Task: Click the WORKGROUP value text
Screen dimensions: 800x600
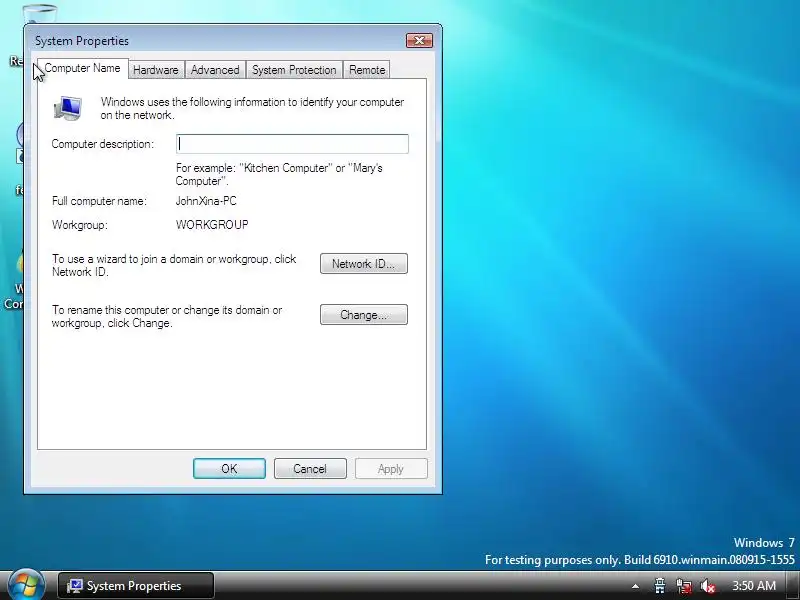Action: tap(212, 225)
